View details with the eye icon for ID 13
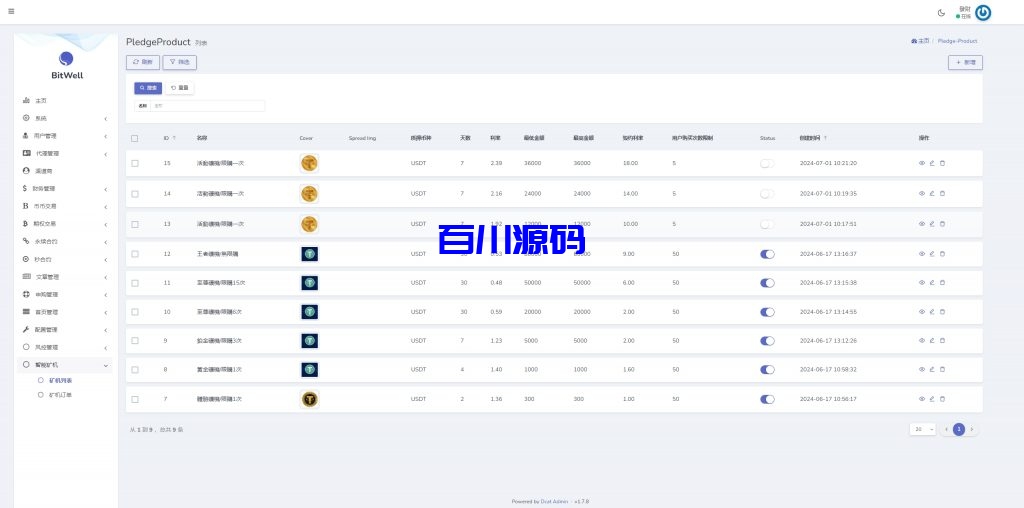 [x=922, y=223]
